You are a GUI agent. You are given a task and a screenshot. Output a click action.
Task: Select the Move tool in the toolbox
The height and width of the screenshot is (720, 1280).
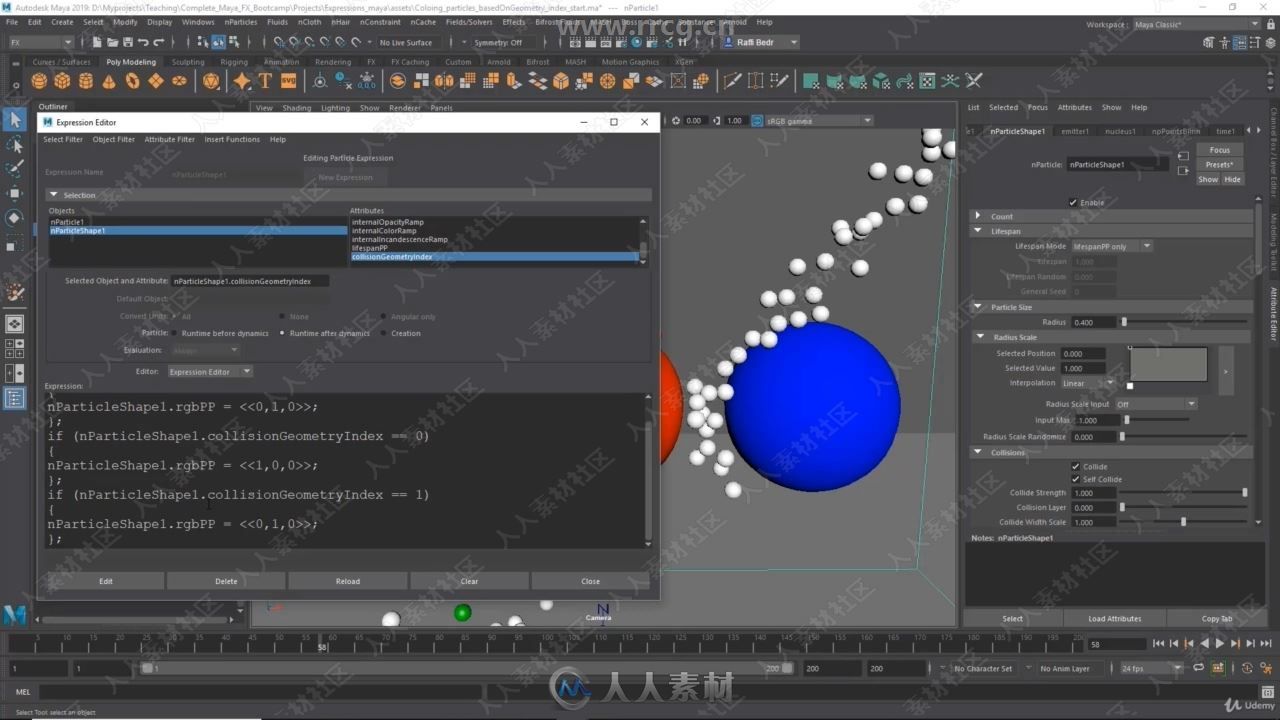(x=14, y=193)
